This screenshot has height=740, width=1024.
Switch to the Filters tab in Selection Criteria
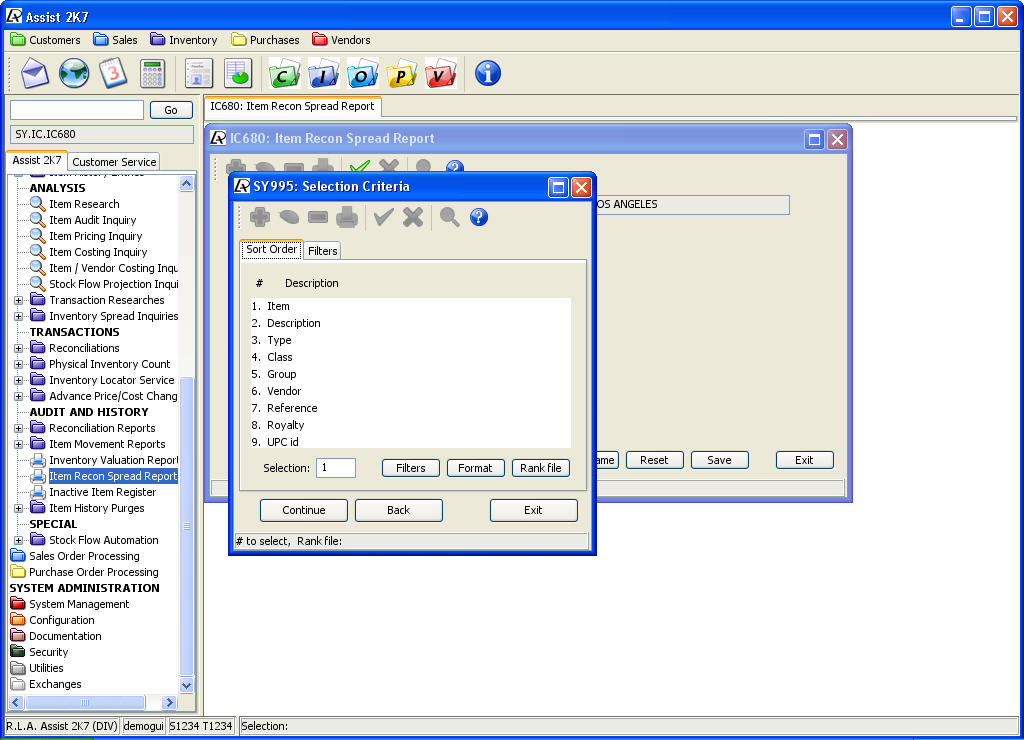[323, 251]
